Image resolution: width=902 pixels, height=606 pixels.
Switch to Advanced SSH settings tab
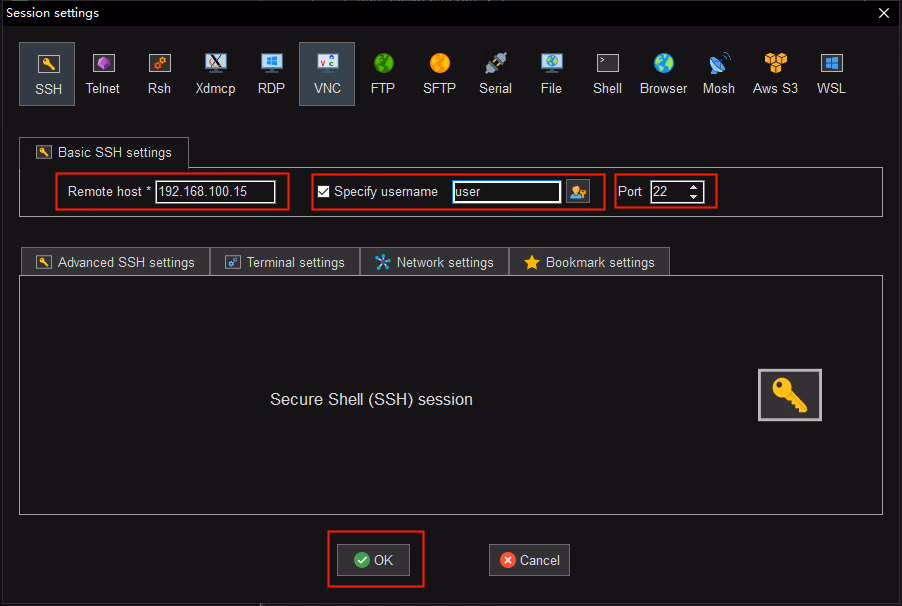(116, 262)
